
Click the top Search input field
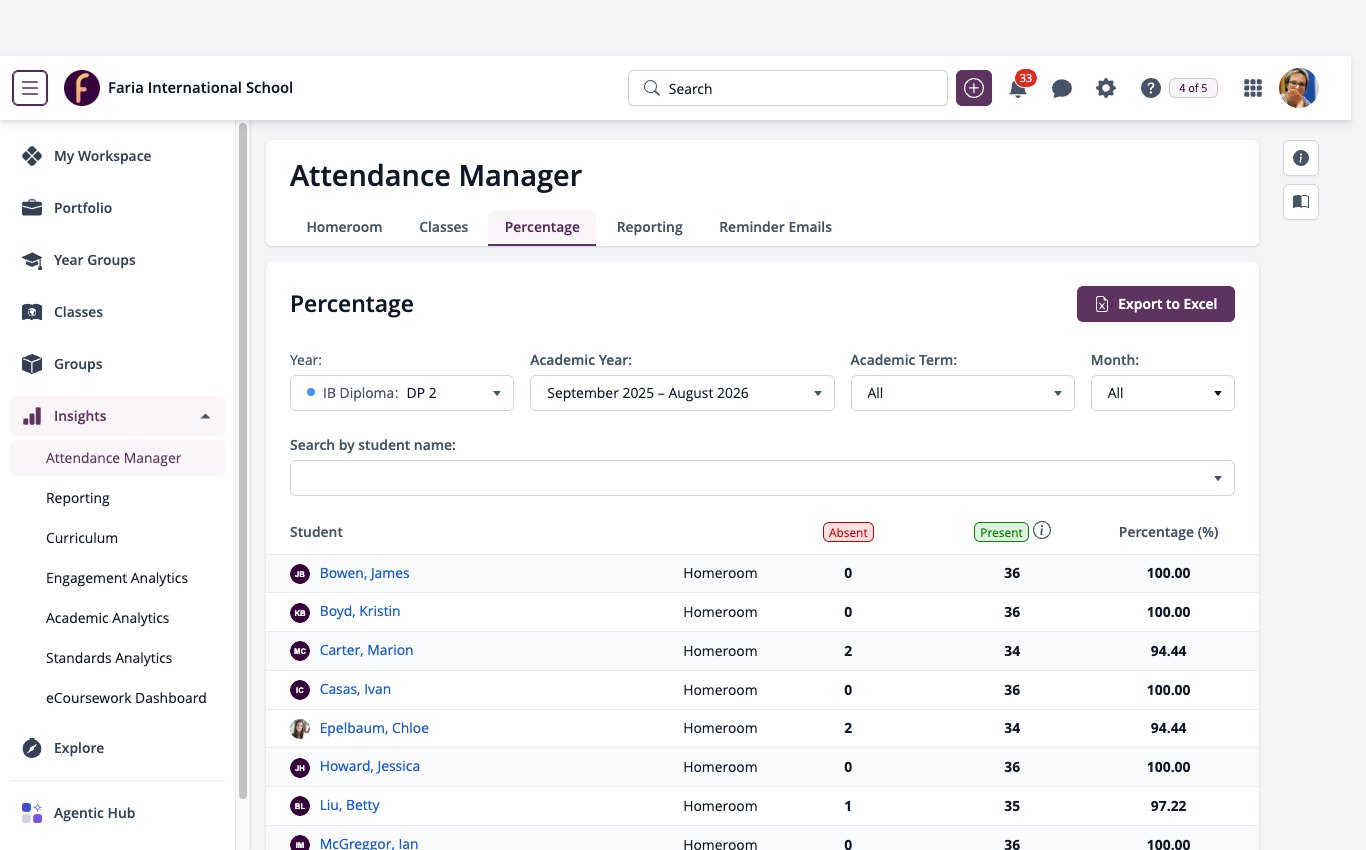(788, 88)
